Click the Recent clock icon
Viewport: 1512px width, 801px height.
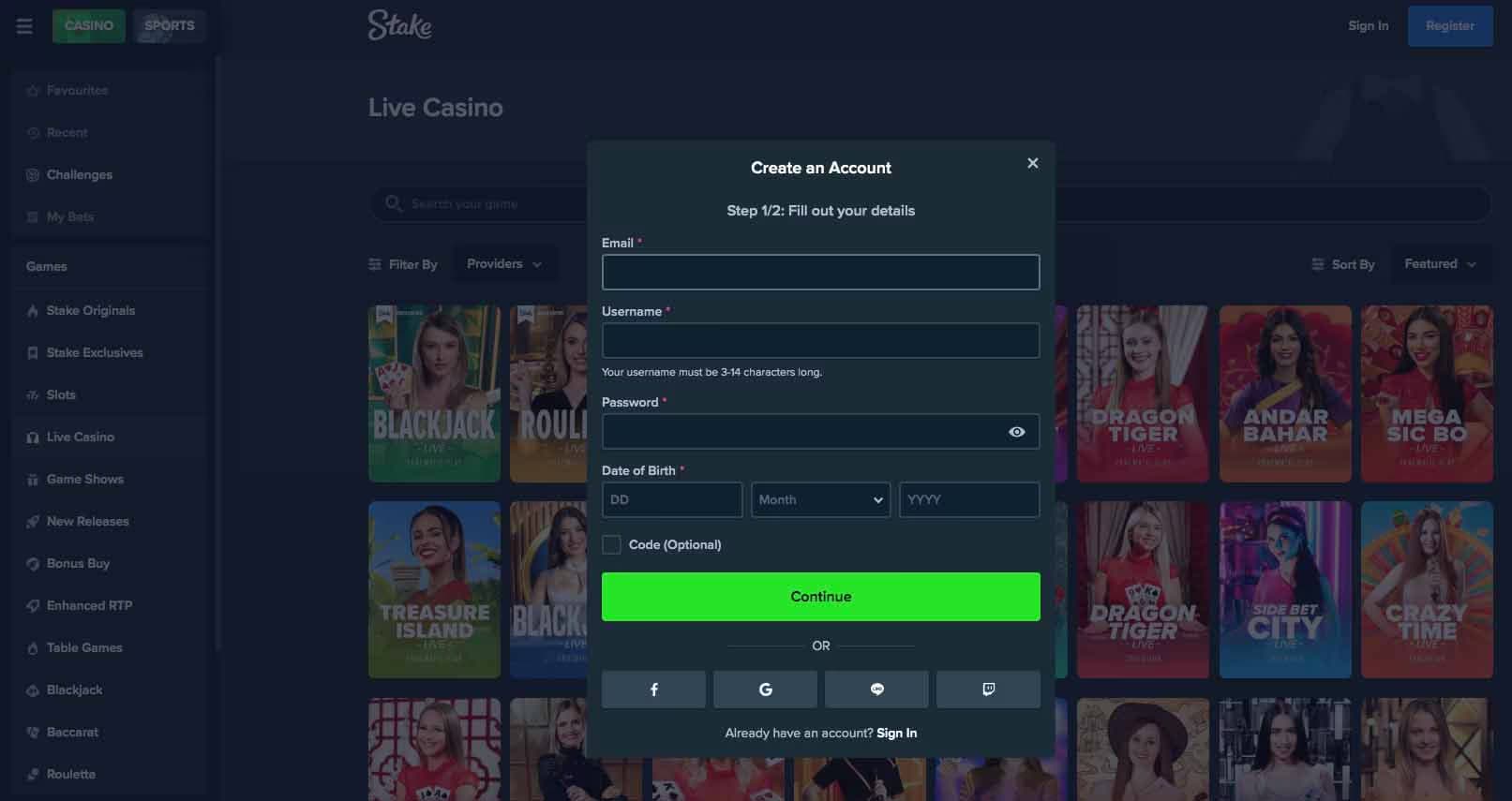33,133
